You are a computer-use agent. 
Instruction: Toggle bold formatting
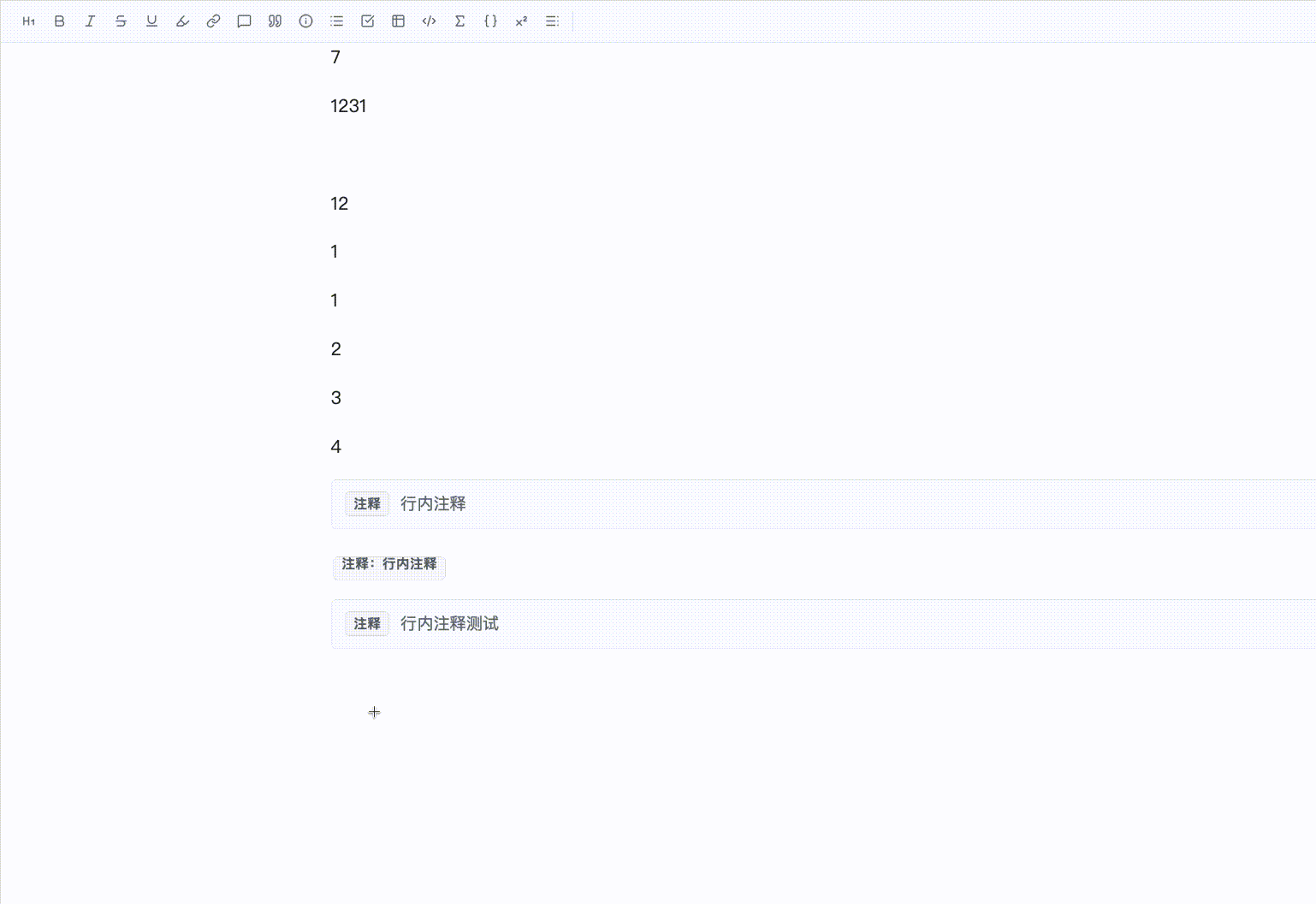(60, 21)
